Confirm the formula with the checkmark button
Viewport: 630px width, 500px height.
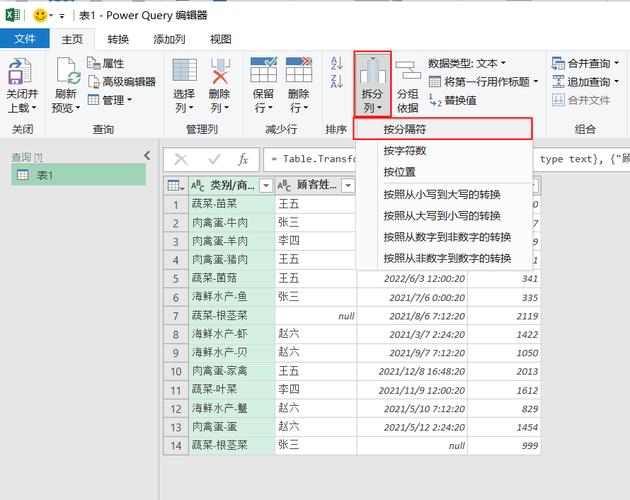[x=214, y=160]
